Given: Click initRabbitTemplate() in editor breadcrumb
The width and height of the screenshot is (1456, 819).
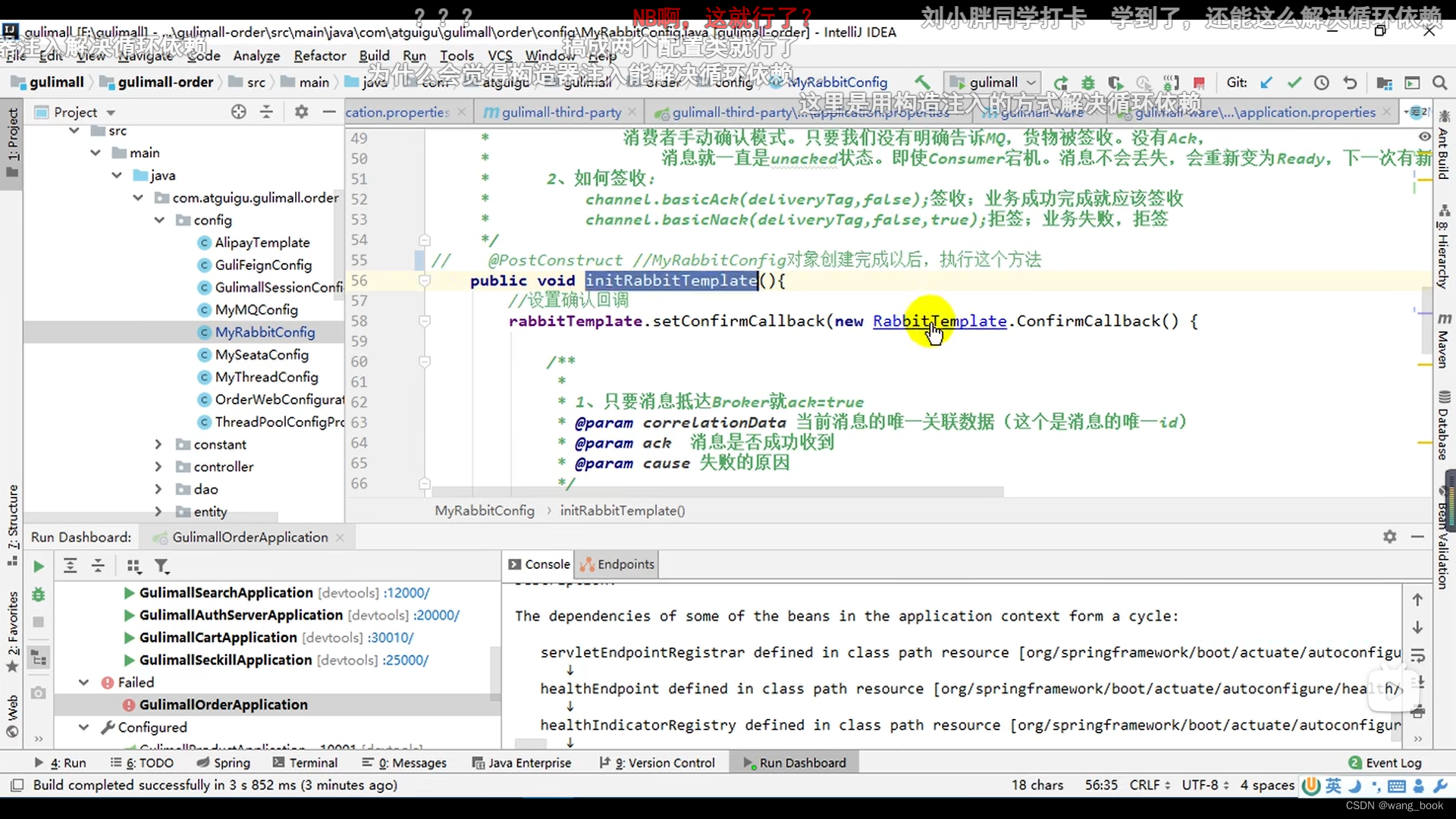Looking at the screenshot, I should (623, 510).
